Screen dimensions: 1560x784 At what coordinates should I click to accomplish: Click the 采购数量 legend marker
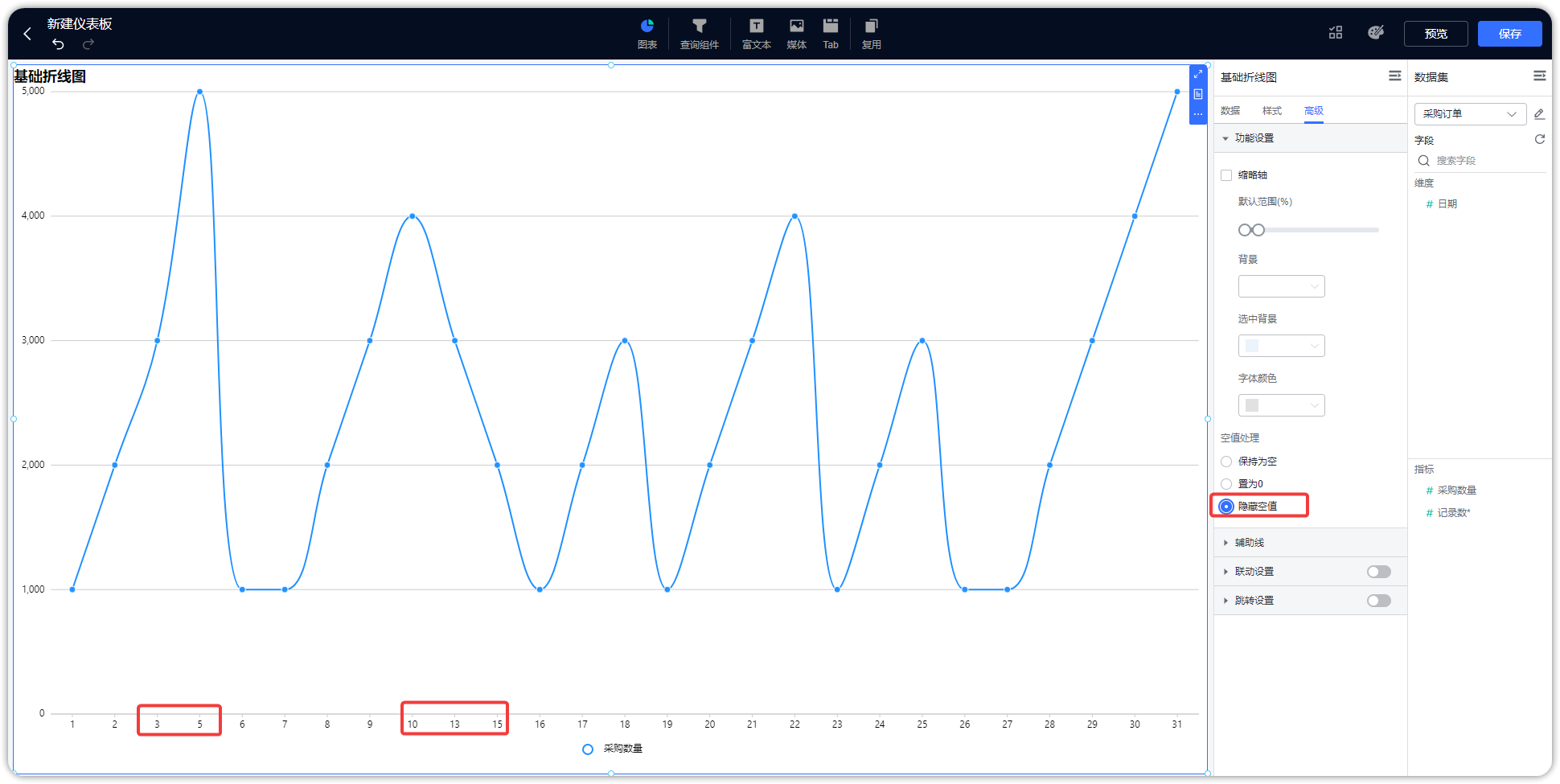click(x=588, y=749)
